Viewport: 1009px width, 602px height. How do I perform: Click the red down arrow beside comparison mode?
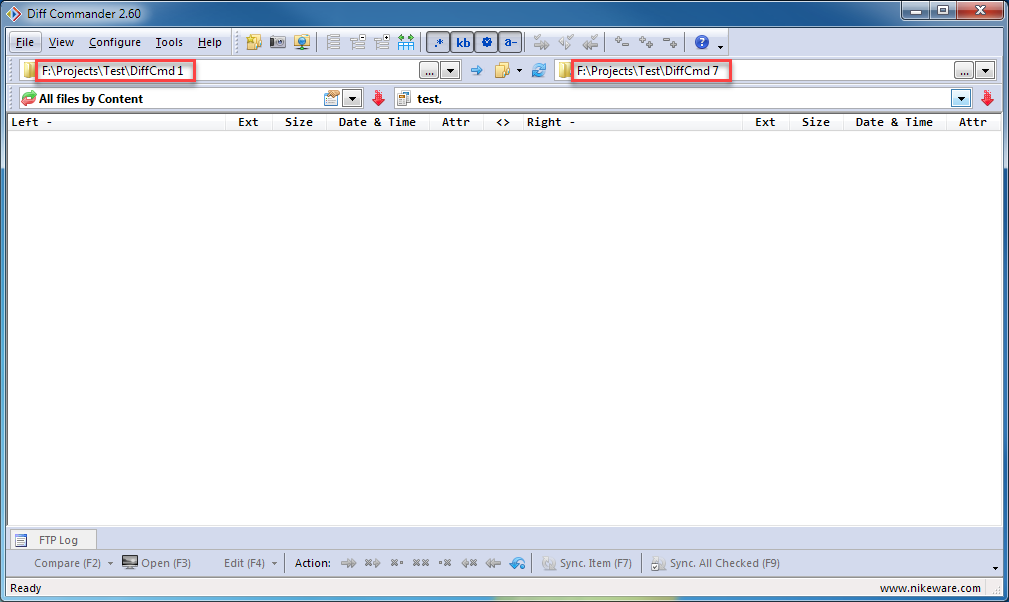[x=378, y=98]
